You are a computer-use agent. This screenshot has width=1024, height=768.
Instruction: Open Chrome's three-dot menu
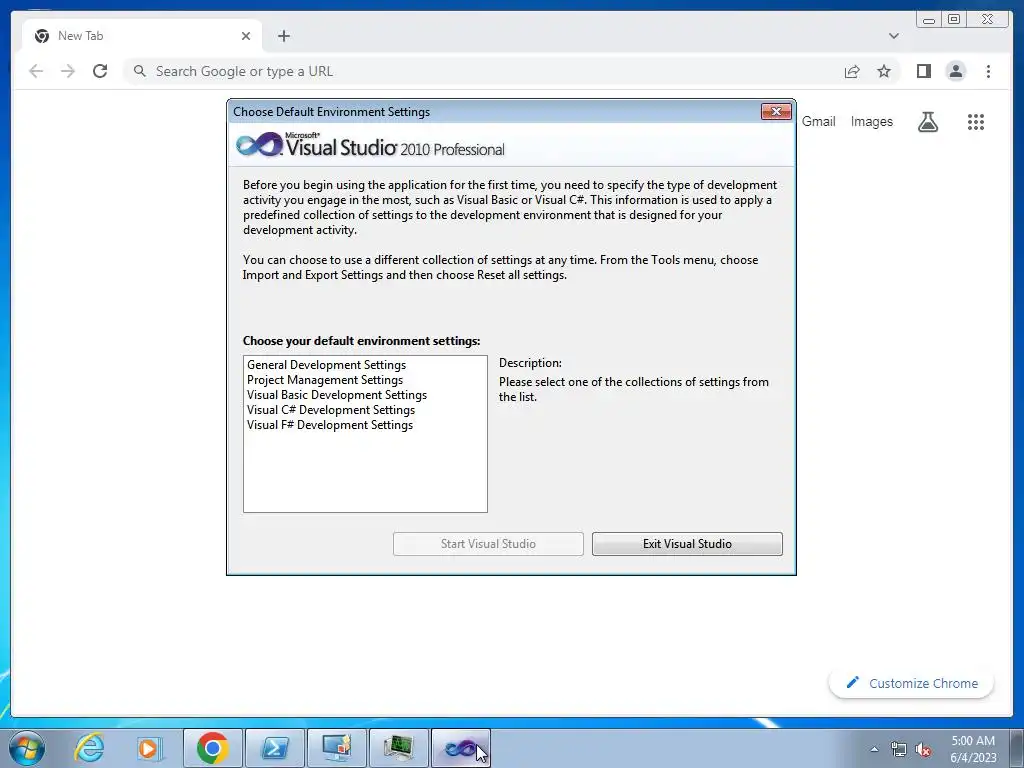pyautogui.click(x=988, y=71)
